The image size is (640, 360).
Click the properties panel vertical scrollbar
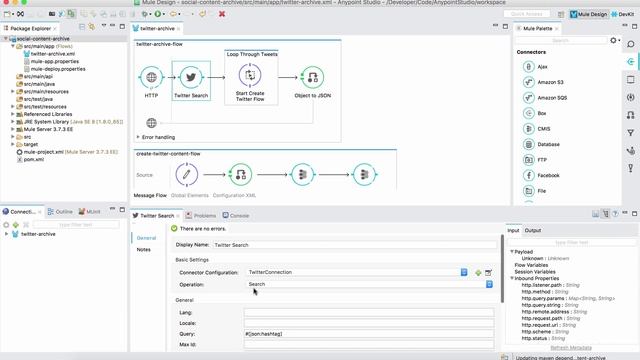coord(502,269)
